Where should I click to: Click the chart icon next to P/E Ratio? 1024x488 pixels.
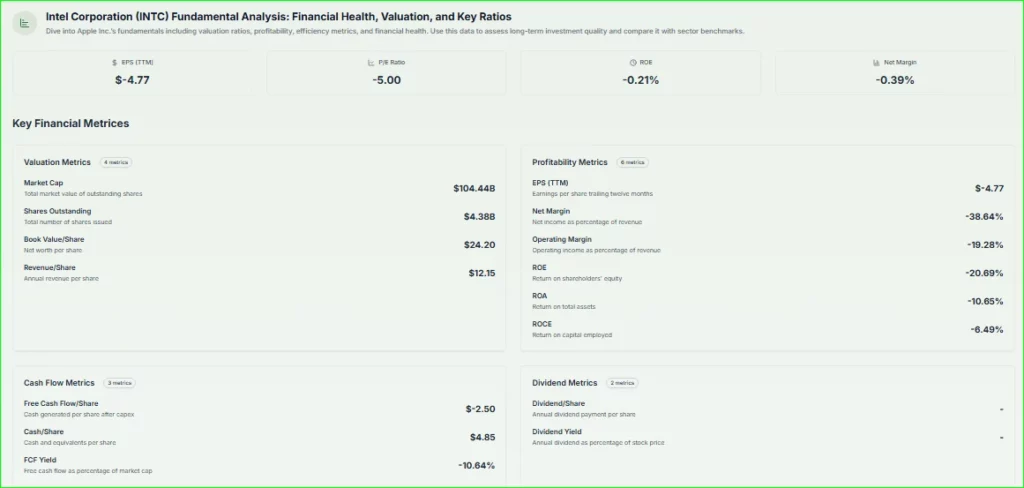pos(370,62)
